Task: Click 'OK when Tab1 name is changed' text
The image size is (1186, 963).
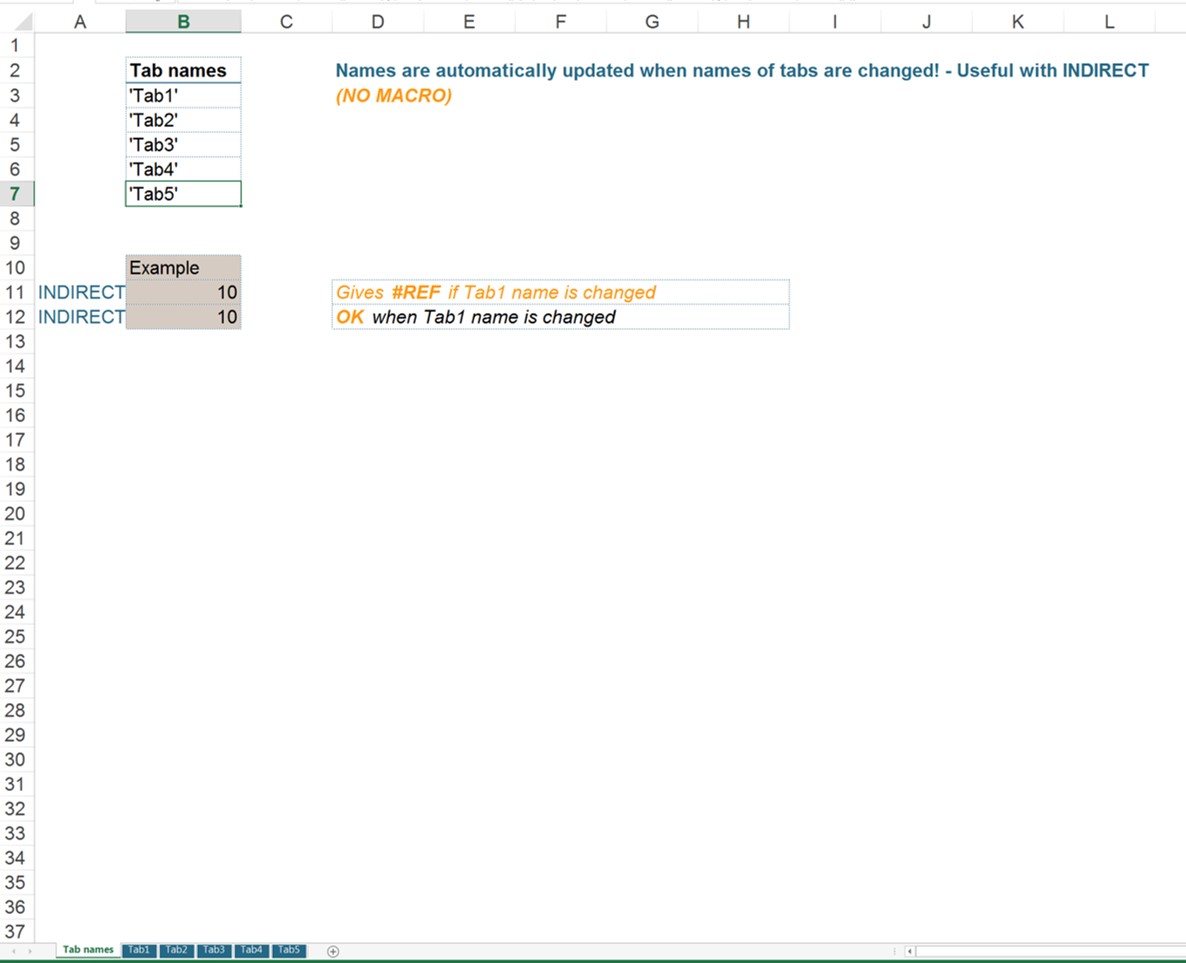Action: click(476, 317)
